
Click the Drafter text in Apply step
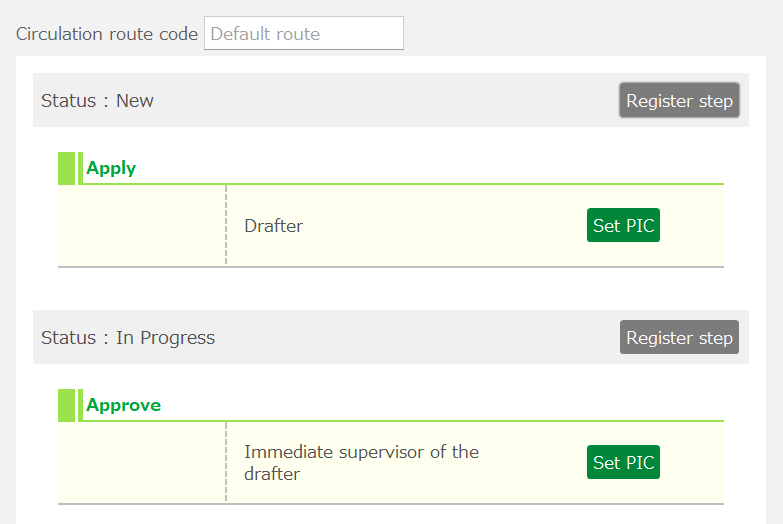pos(273,226)
